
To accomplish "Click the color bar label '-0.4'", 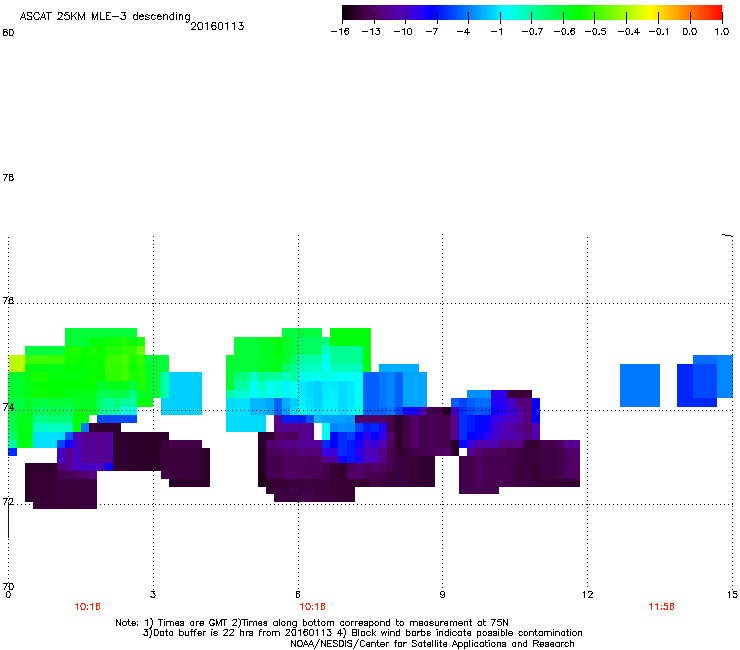I will (x=629, y=32).
